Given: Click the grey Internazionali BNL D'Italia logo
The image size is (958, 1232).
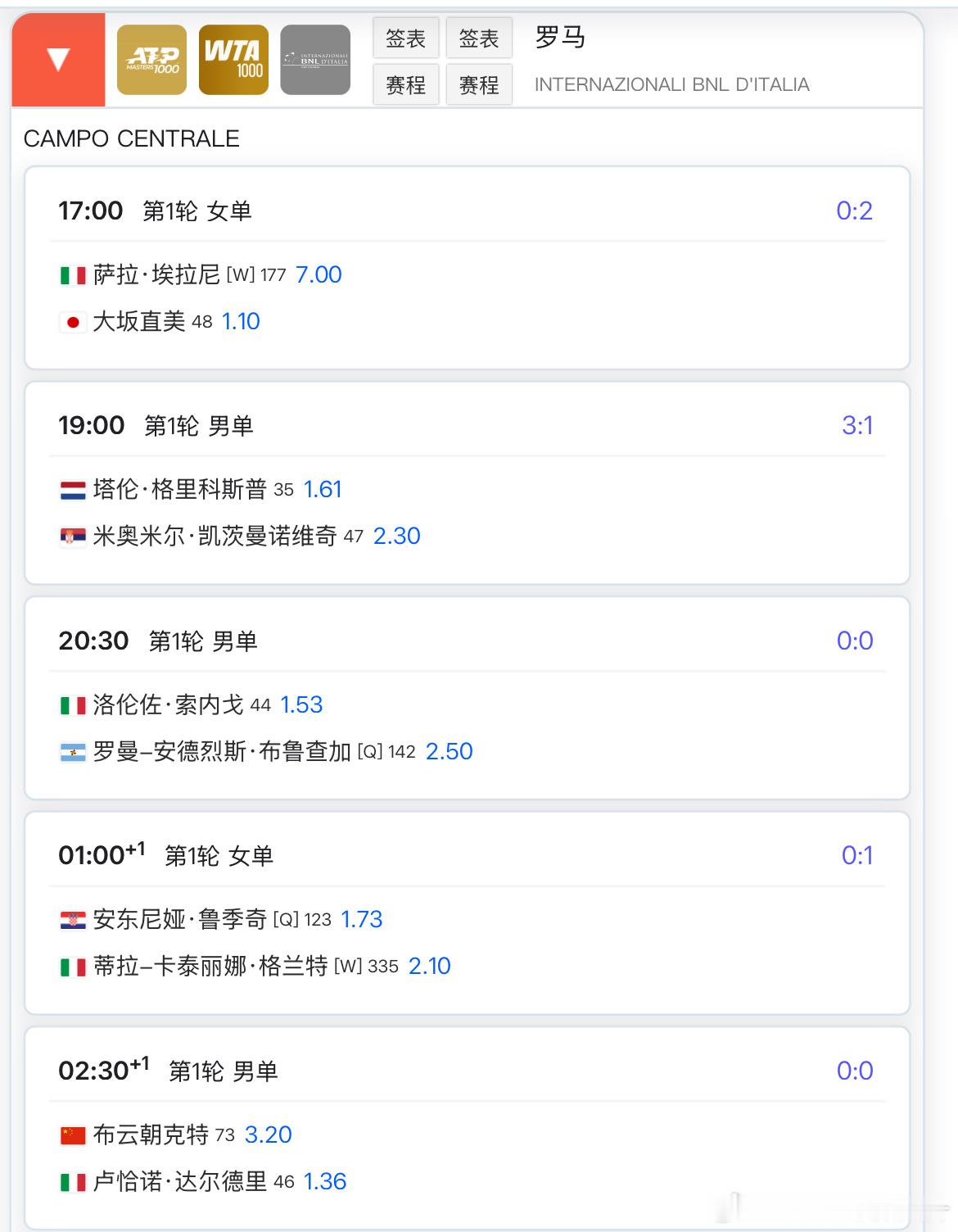Looking at the screenshot, I should pyautogui.click(x=315, y=60).
